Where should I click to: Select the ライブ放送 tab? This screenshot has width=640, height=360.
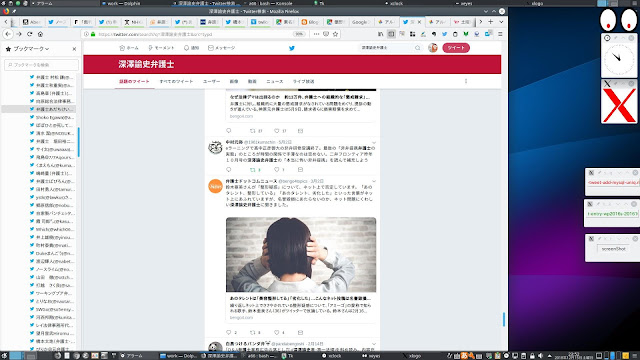click(x=304, y=81)
